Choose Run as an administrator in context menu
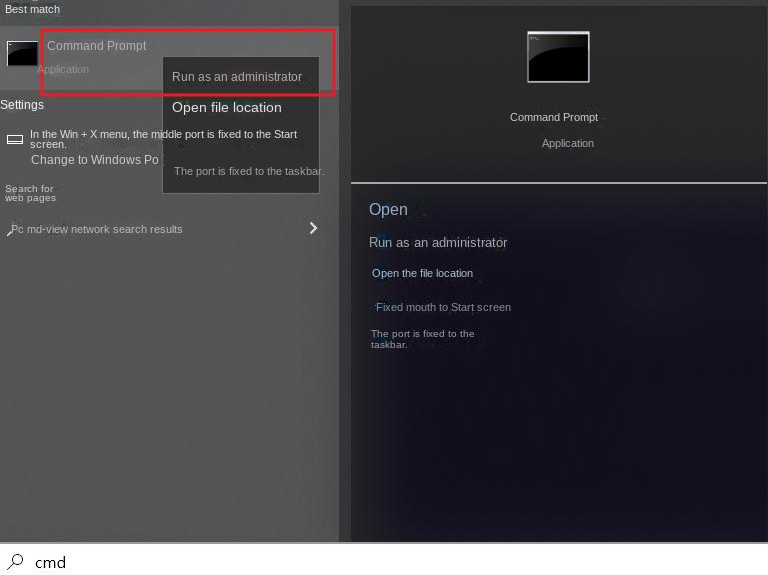The height and width of the screenshot is (575, 768). 237,77
